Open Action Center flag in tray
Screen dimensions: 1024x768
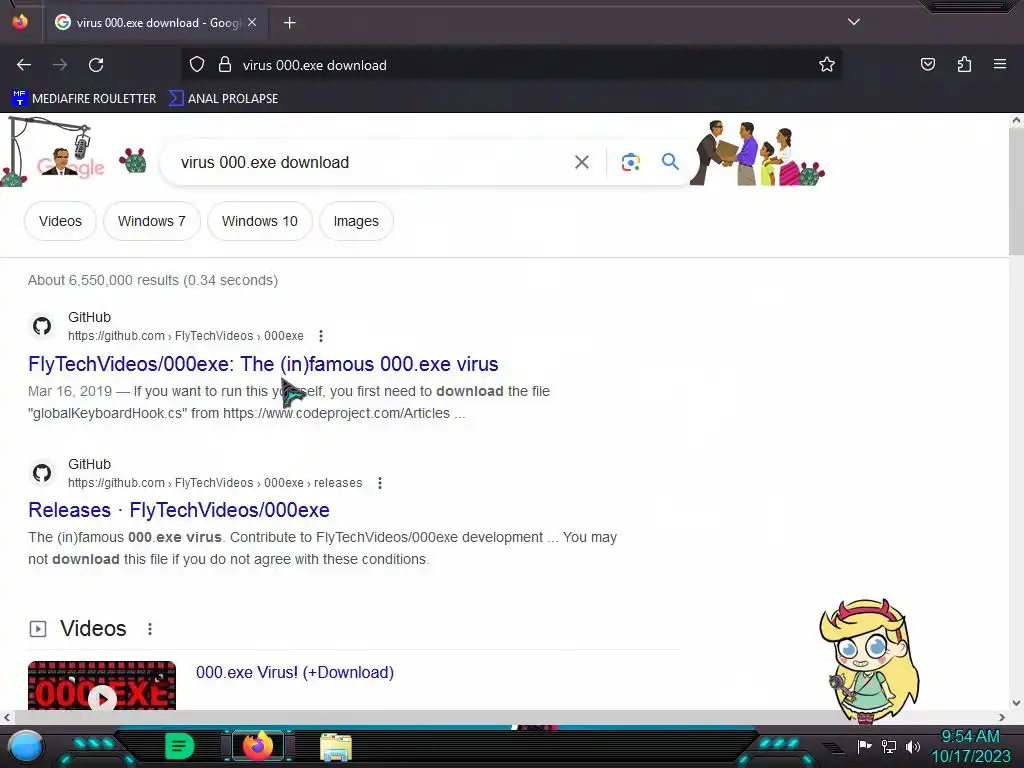pos(864,746)
